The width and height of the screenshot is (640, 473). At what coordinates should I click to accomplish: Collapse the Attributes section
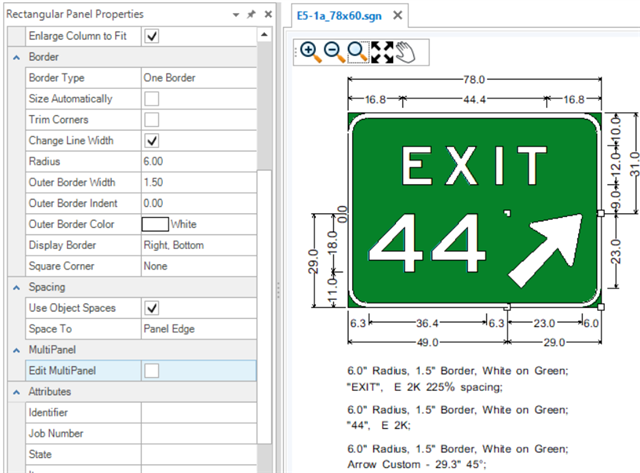coord(16,392)
